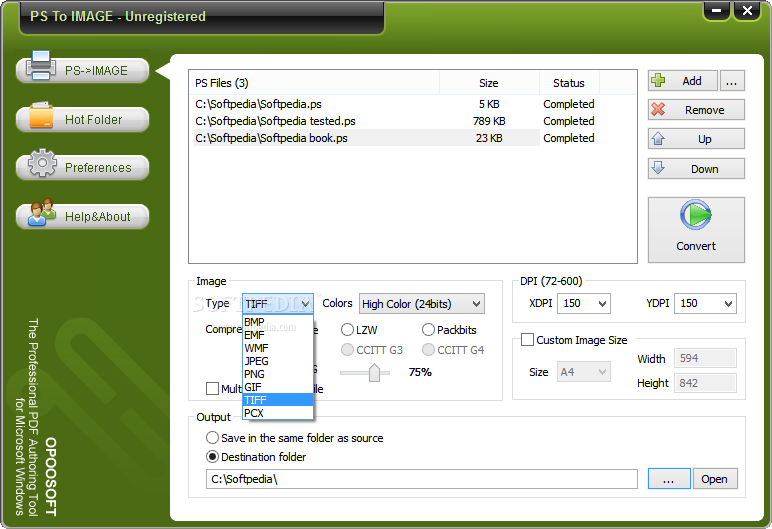Open the paper Size A4 dropdown
Viewport: 772px width, 529px height.
[x=583, y=372]
